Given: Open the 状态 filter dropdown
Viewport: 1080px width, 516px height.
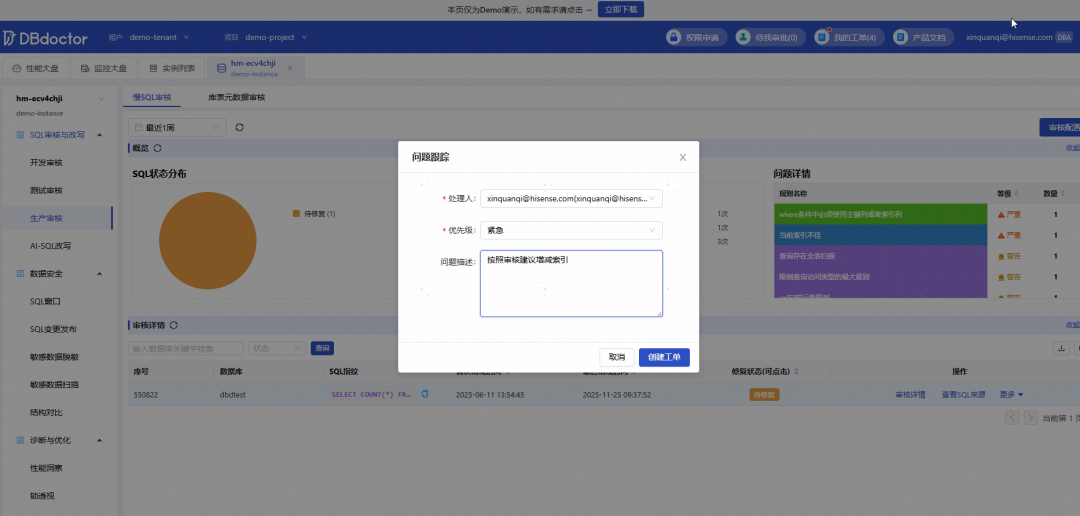Looking at the screenshot, I should (x=277, y=349).
